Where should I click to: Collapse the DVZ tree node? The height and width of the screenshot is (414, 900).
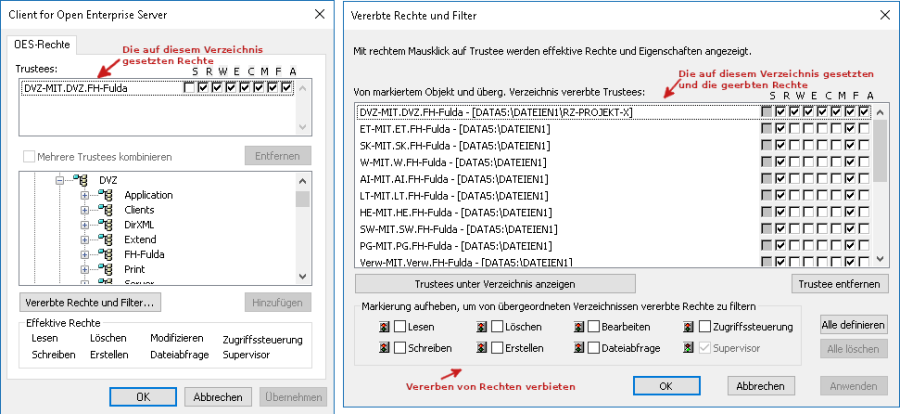coord(61,180)
